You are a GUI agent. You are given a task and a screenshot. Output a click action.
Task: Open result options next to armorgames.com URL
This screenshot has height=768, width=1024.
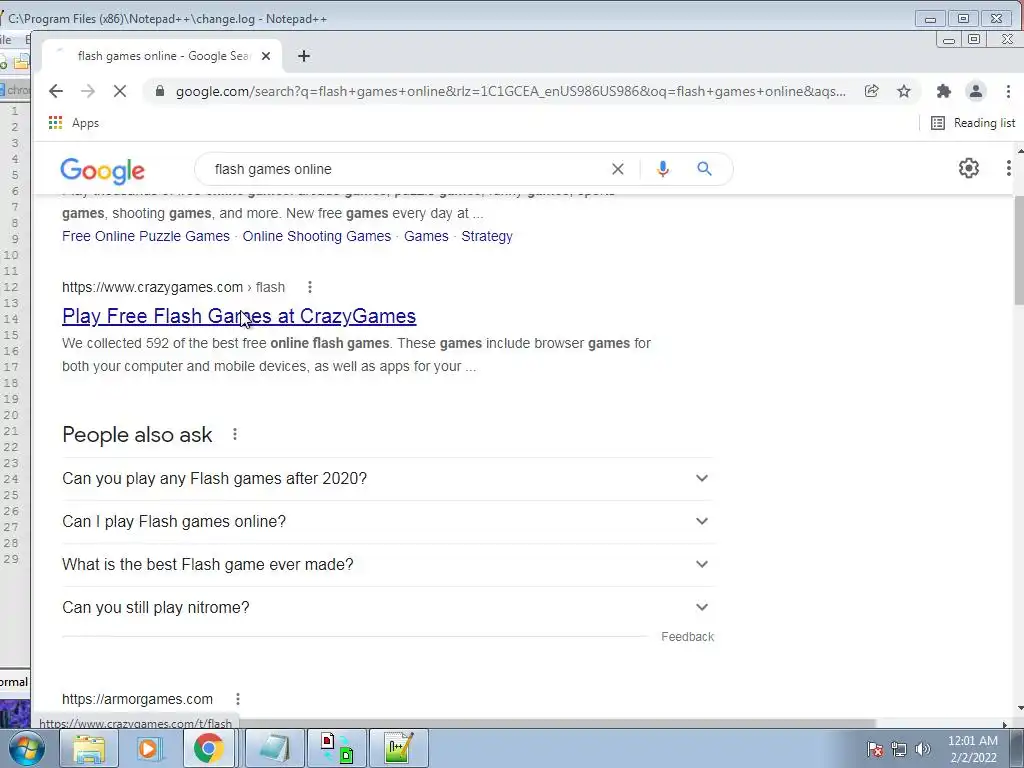pos(238,699)
